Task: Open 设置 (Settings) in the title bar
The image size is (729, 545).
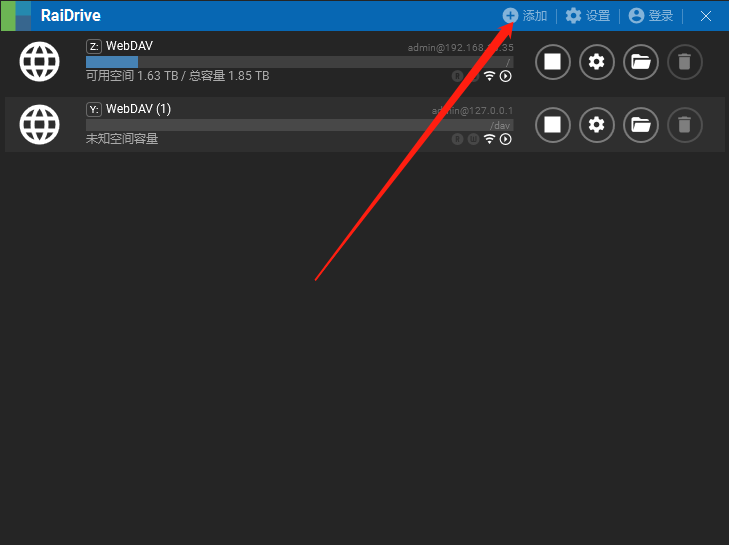Action: coord(588,15)
